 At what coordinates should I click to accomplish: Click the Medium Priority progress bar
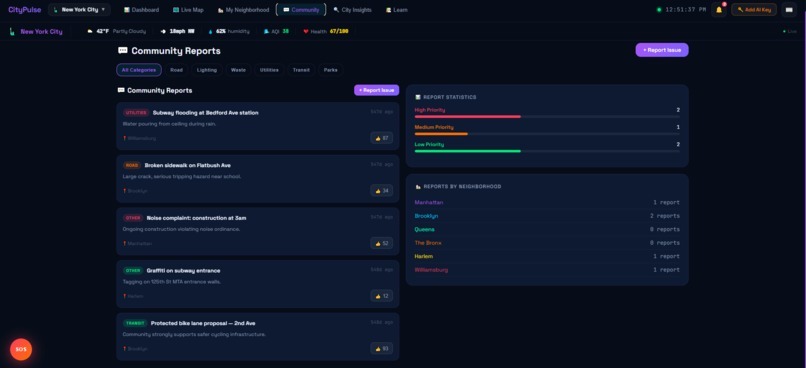547,134
